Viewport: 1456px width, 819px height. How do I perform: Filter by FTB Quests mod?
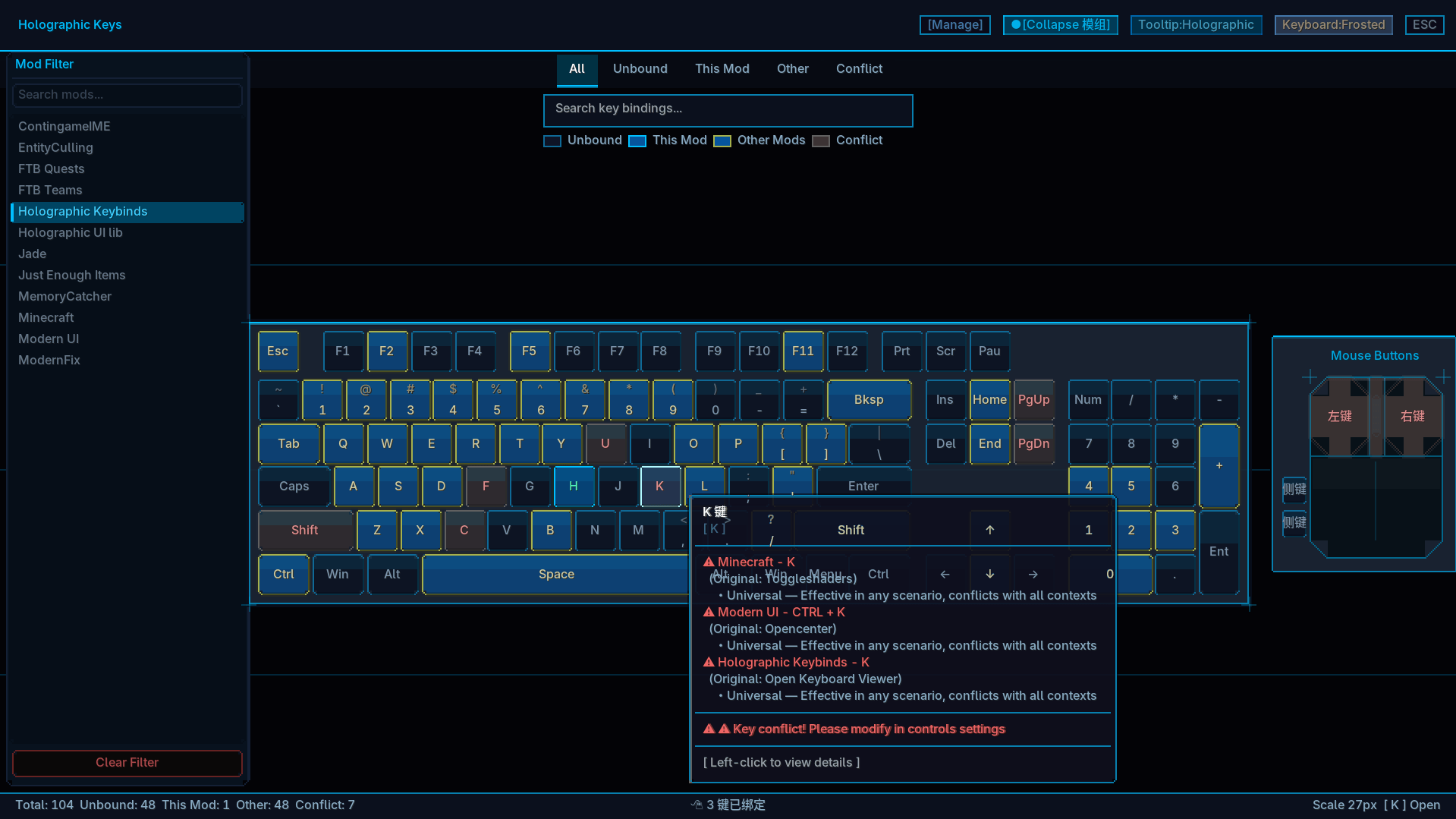[x=127, y=169]
